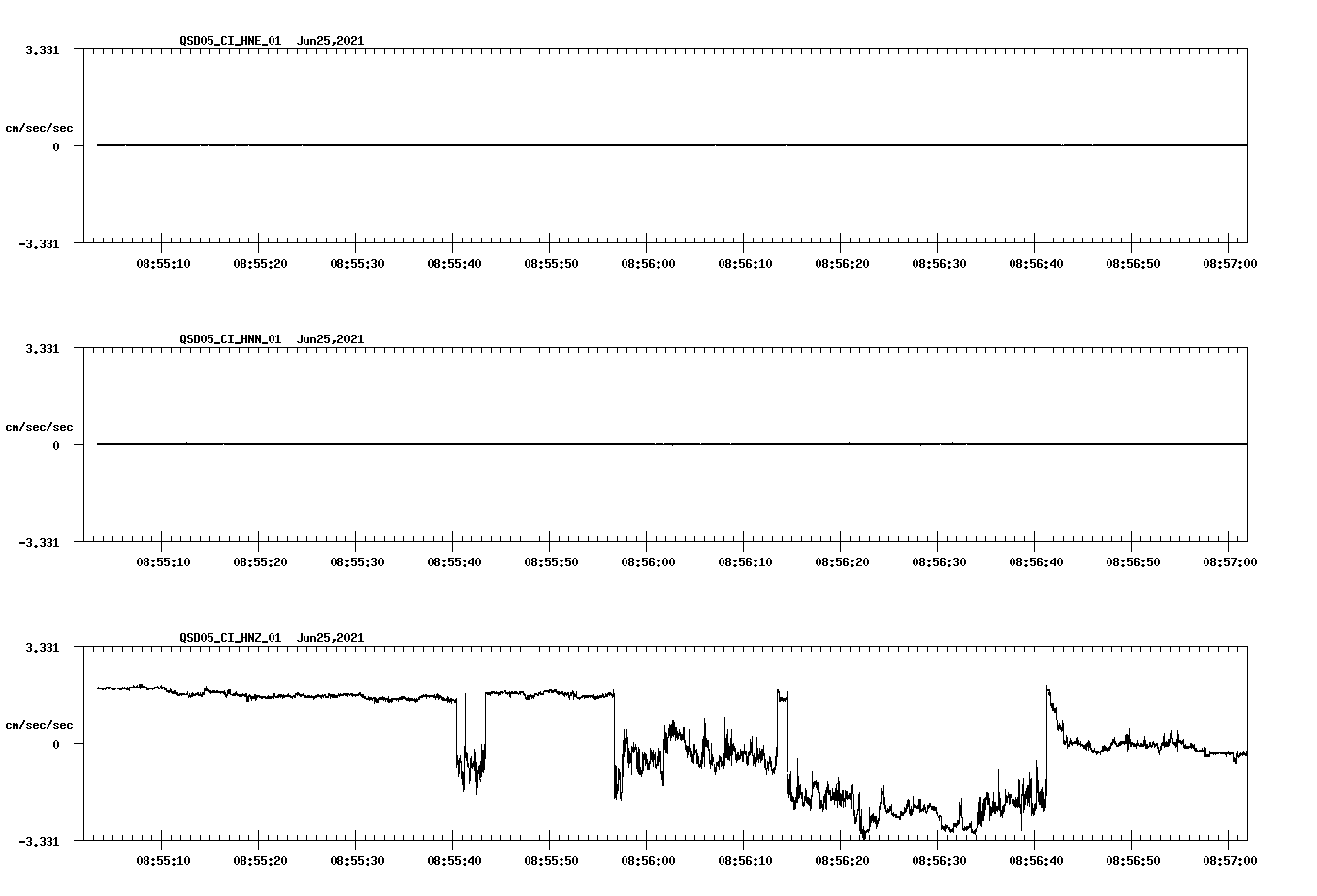Click the Jun25,2021 date on HNE plot
The width and height of the screenshot is (1317, 896).
[x=330, y=41]
